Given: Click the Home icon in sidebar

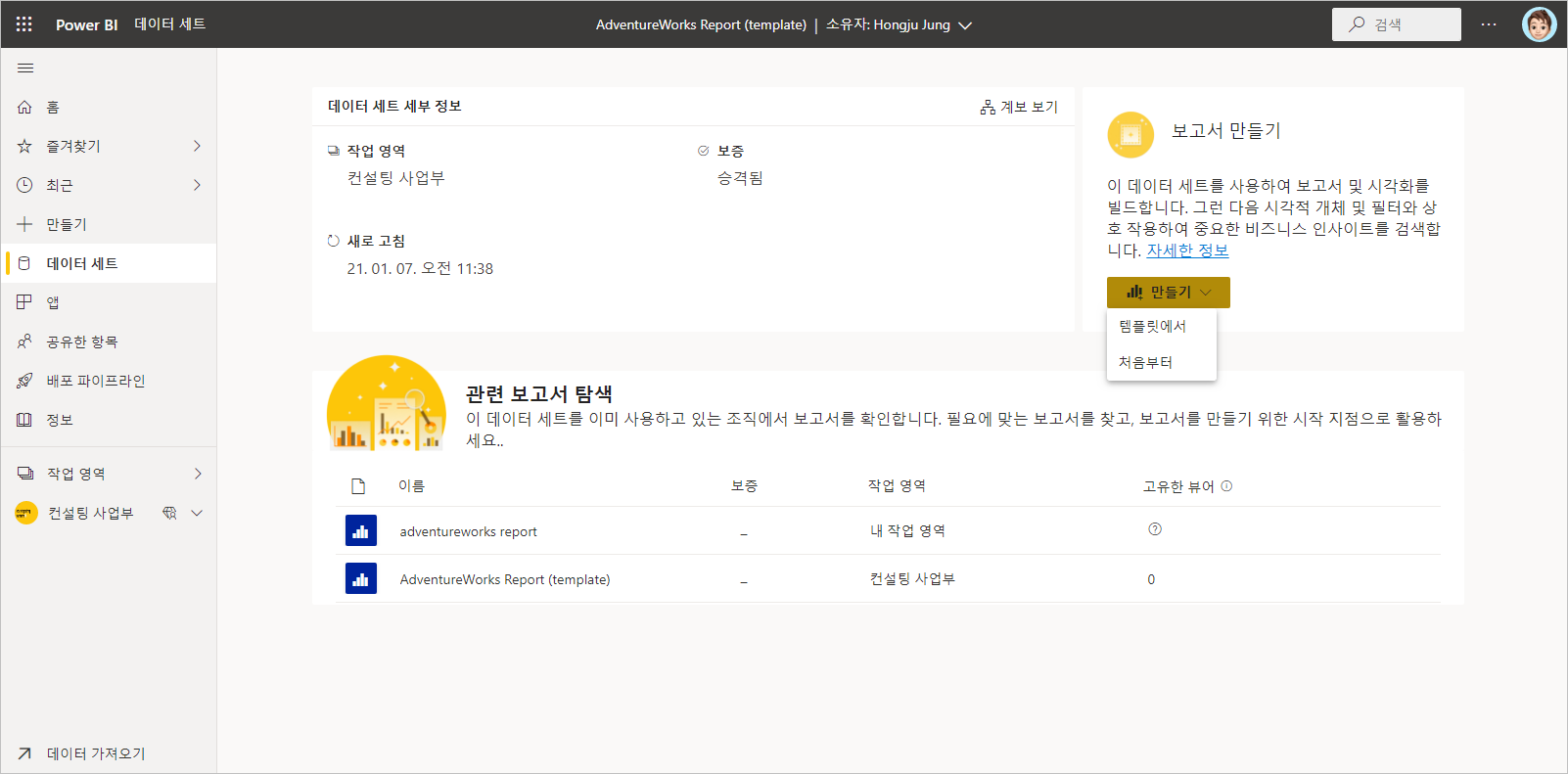Looking at the screenshot, I should (x=25, y=107).
